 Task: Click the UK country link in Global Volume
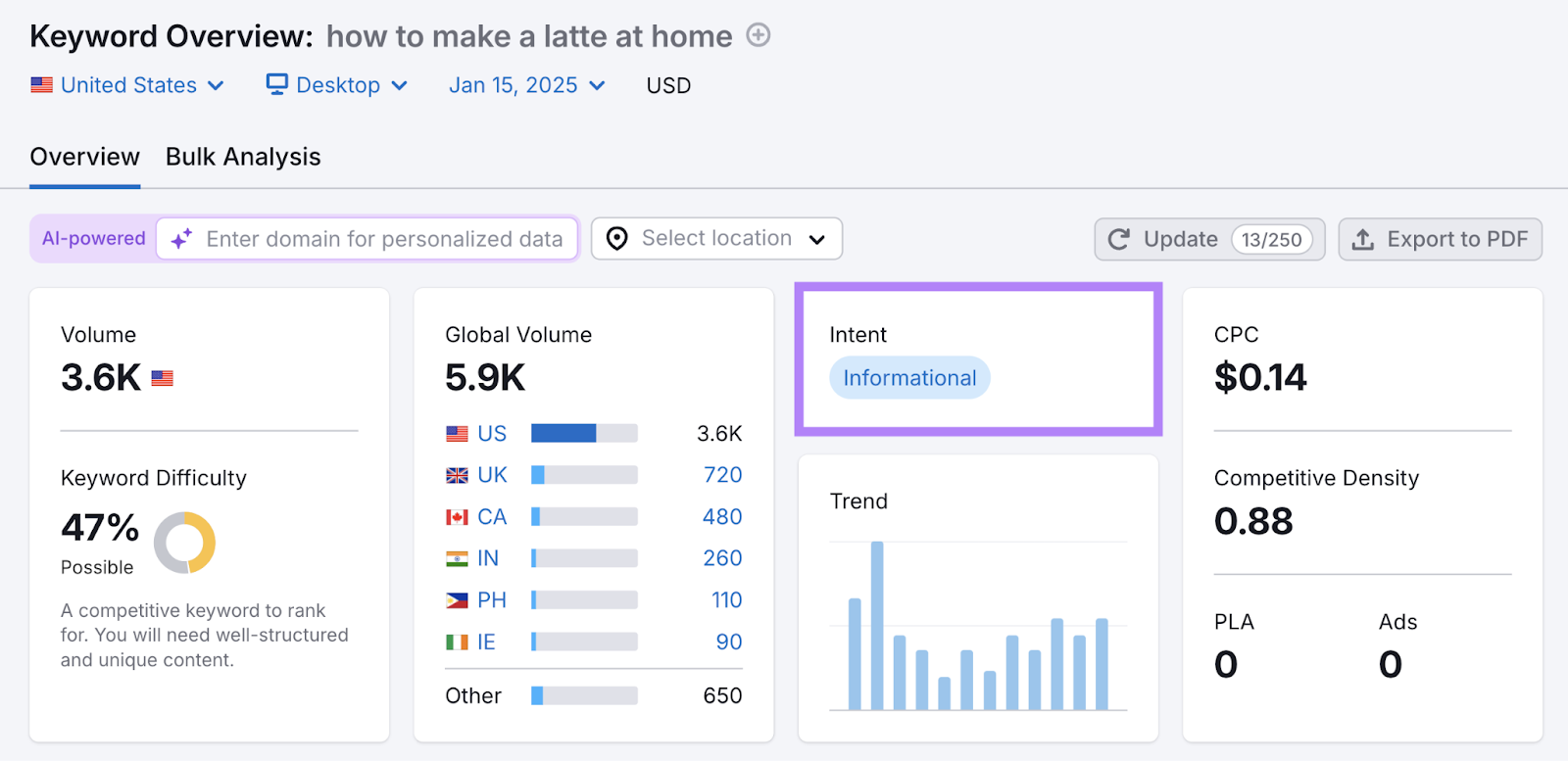tap(492, 475)
